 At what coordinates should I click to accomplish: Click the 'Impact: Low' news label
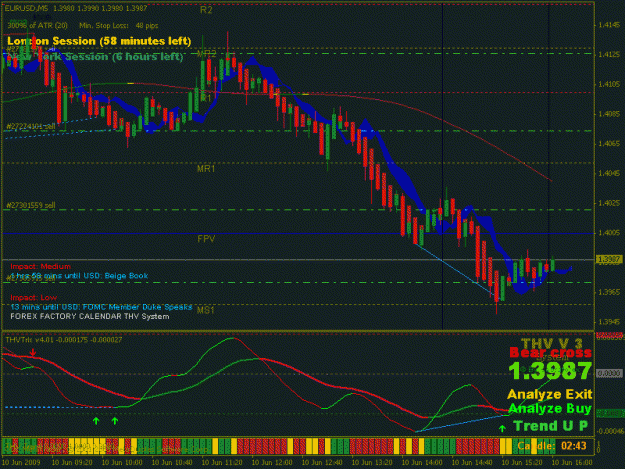[x=33, y=298]
